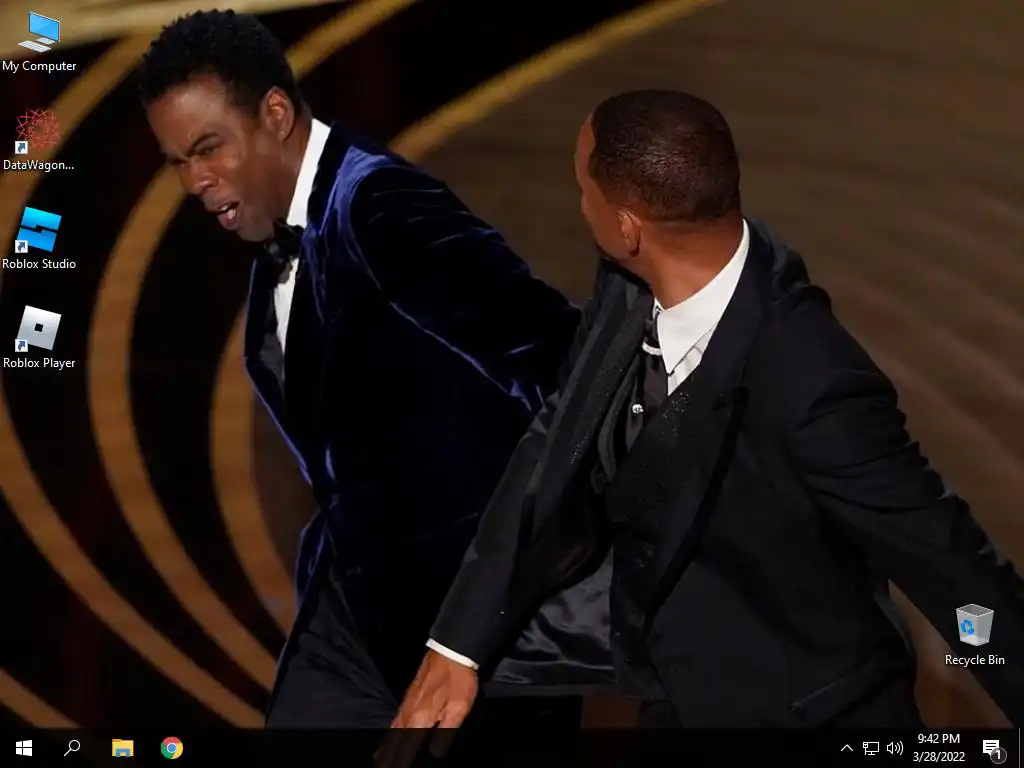Show hidden system tray icons
The image size is (1024, 768).
pyautogui.click(x=846, y=748)
